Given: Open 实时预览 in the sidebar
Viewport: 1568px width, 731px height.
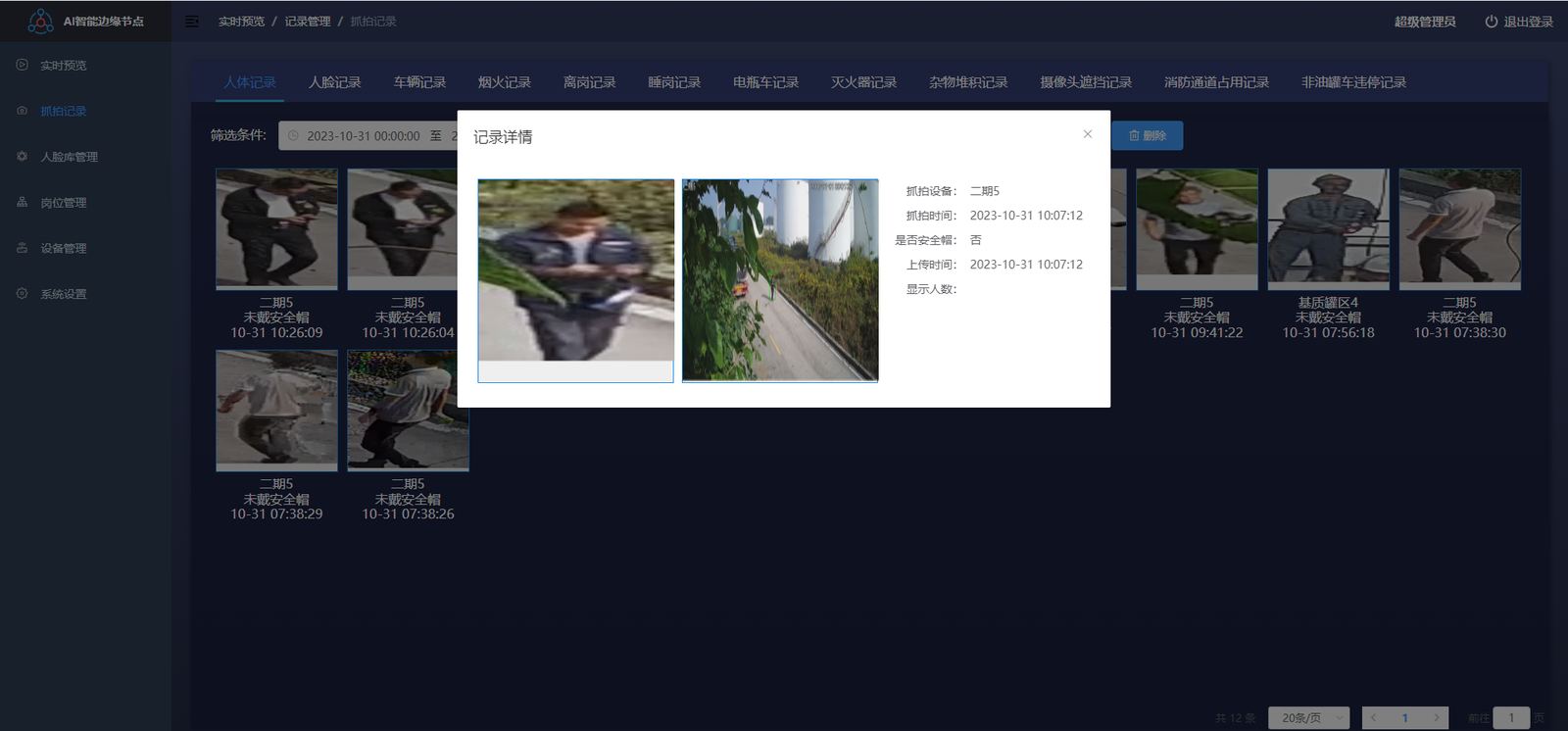Looking at the screenshot, I should coord(64,66).
